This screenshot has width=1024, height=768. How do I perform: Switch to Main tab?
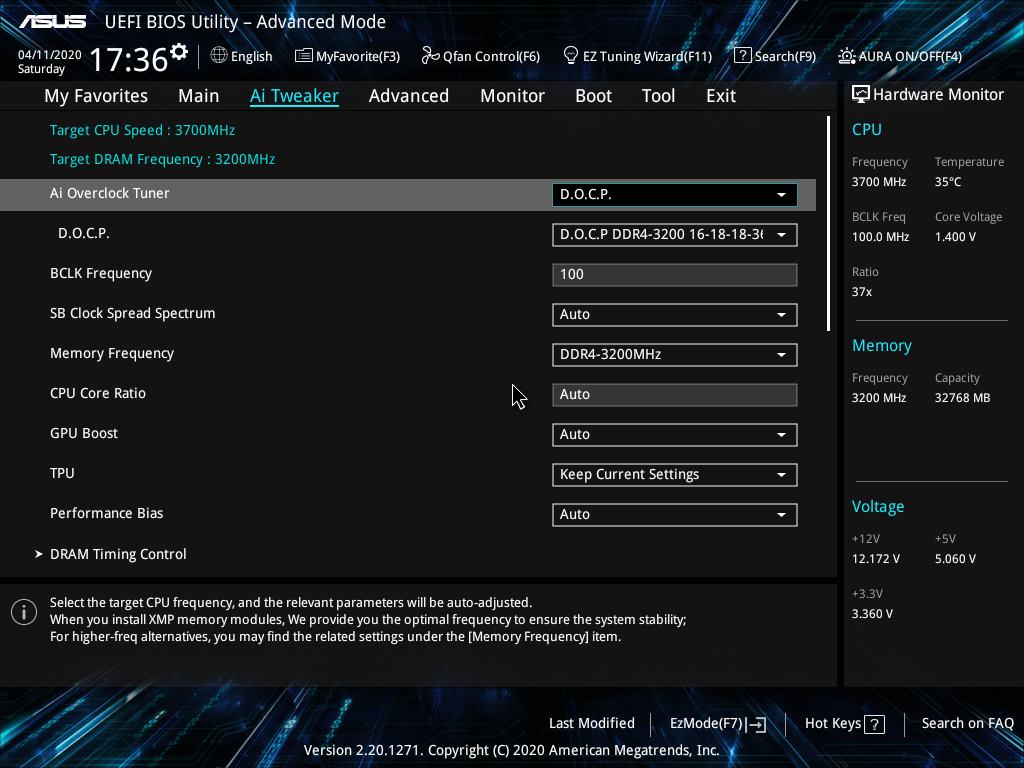(x=199, y=96)
